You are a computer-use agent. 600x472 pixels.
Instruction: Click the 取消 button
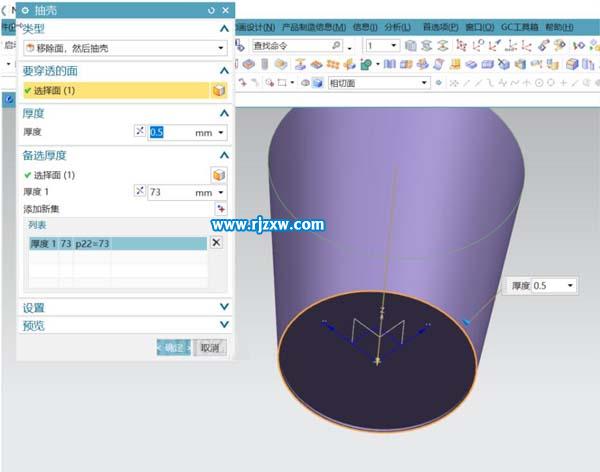[x=209, y=348]
